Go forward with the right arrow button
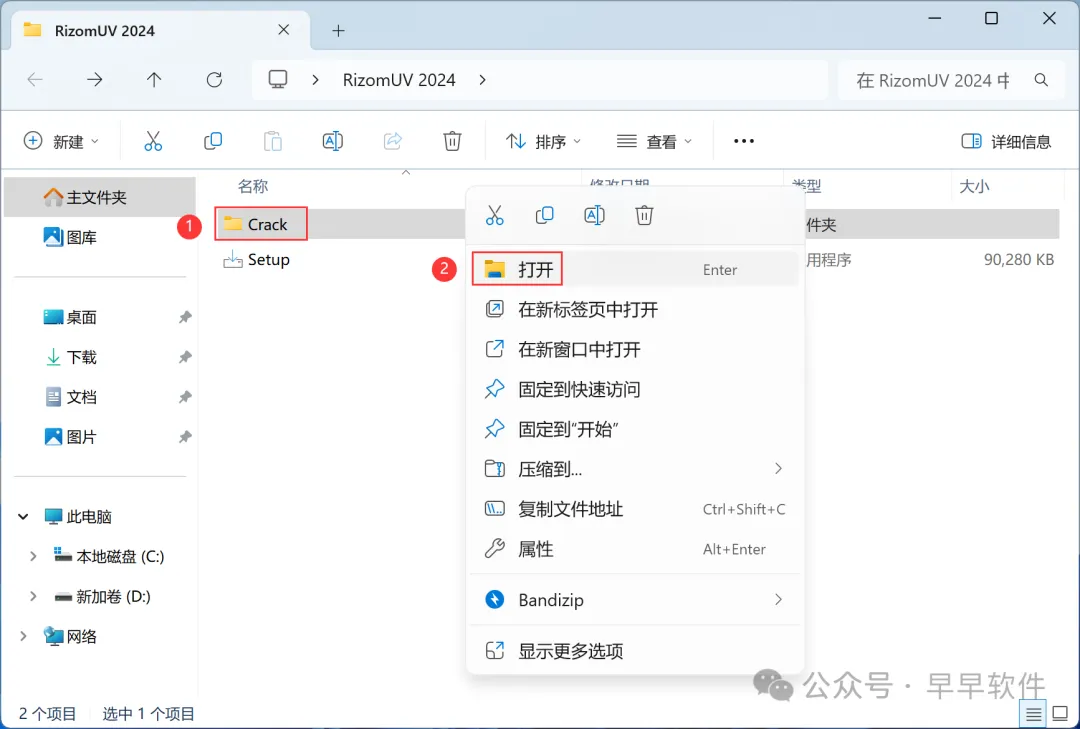 coord(94,80)
